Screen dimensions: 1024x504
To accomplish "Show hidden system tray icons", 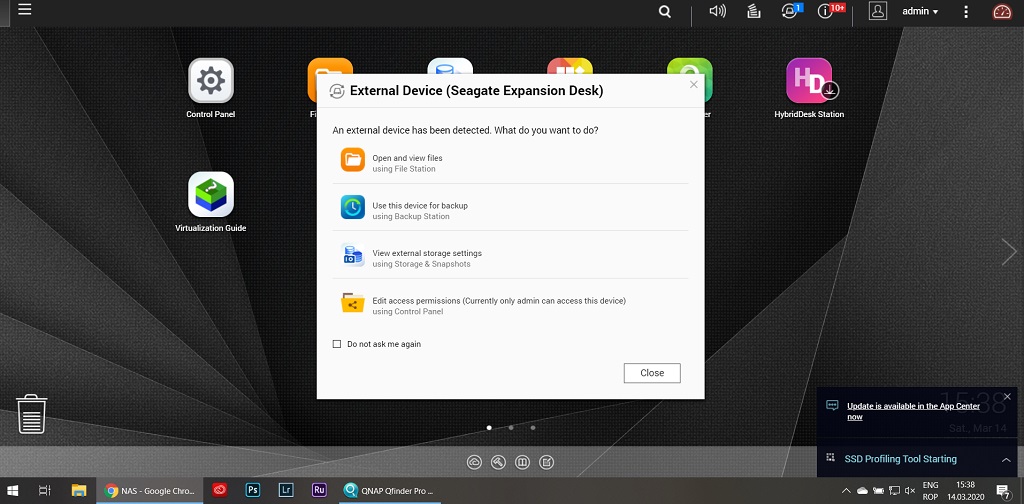I will (846, 490).
